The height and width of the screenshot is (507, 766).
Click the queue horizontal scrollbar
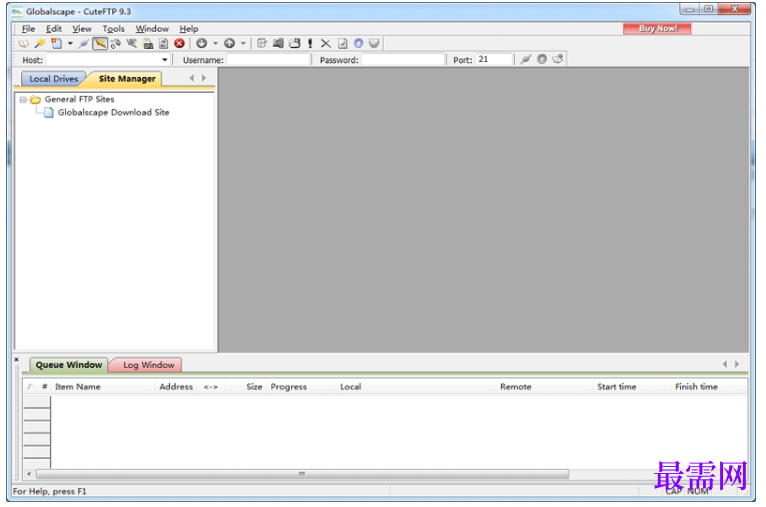tap(302, 474)
